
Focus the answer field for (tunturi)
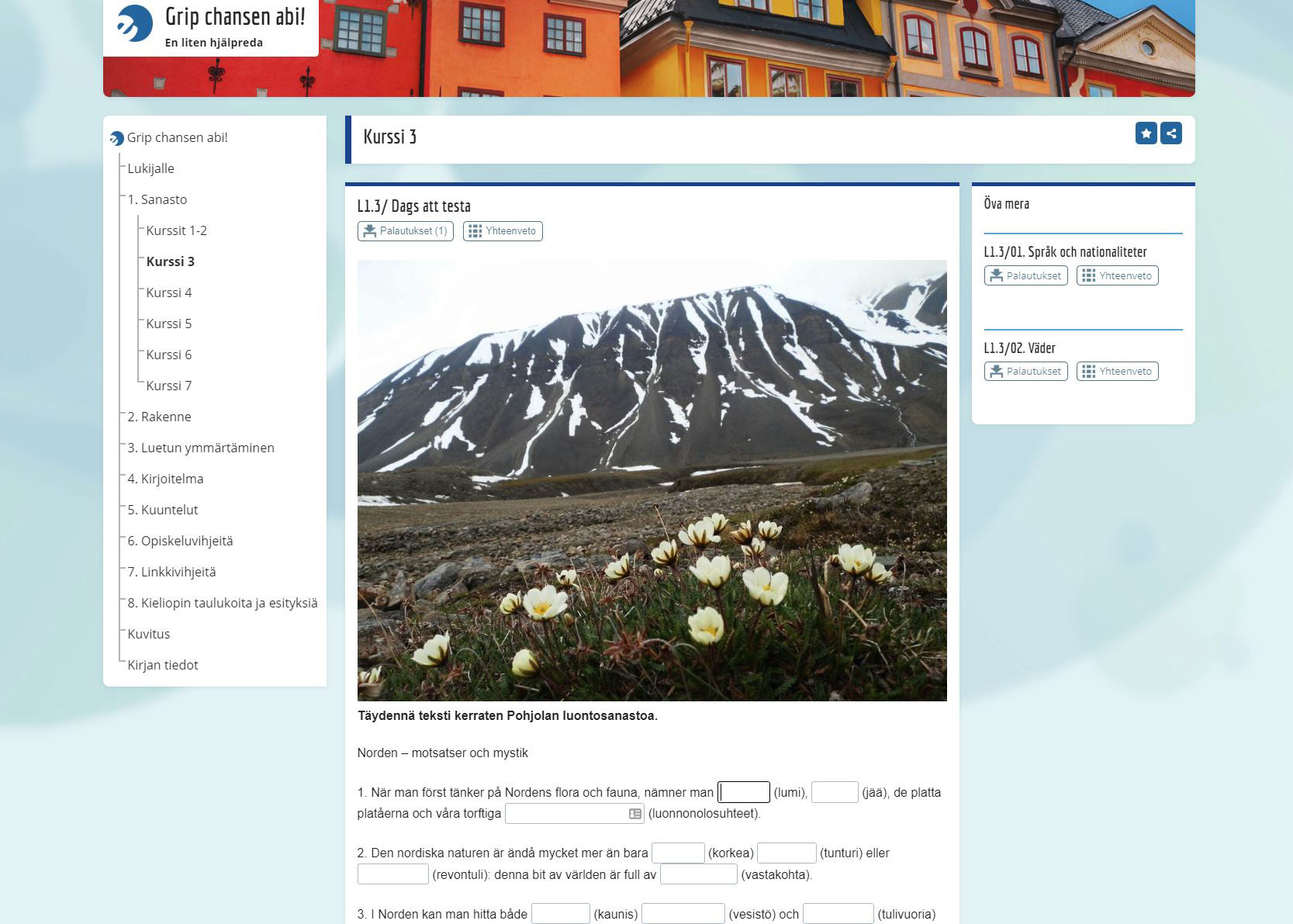(x=787, y=853)
